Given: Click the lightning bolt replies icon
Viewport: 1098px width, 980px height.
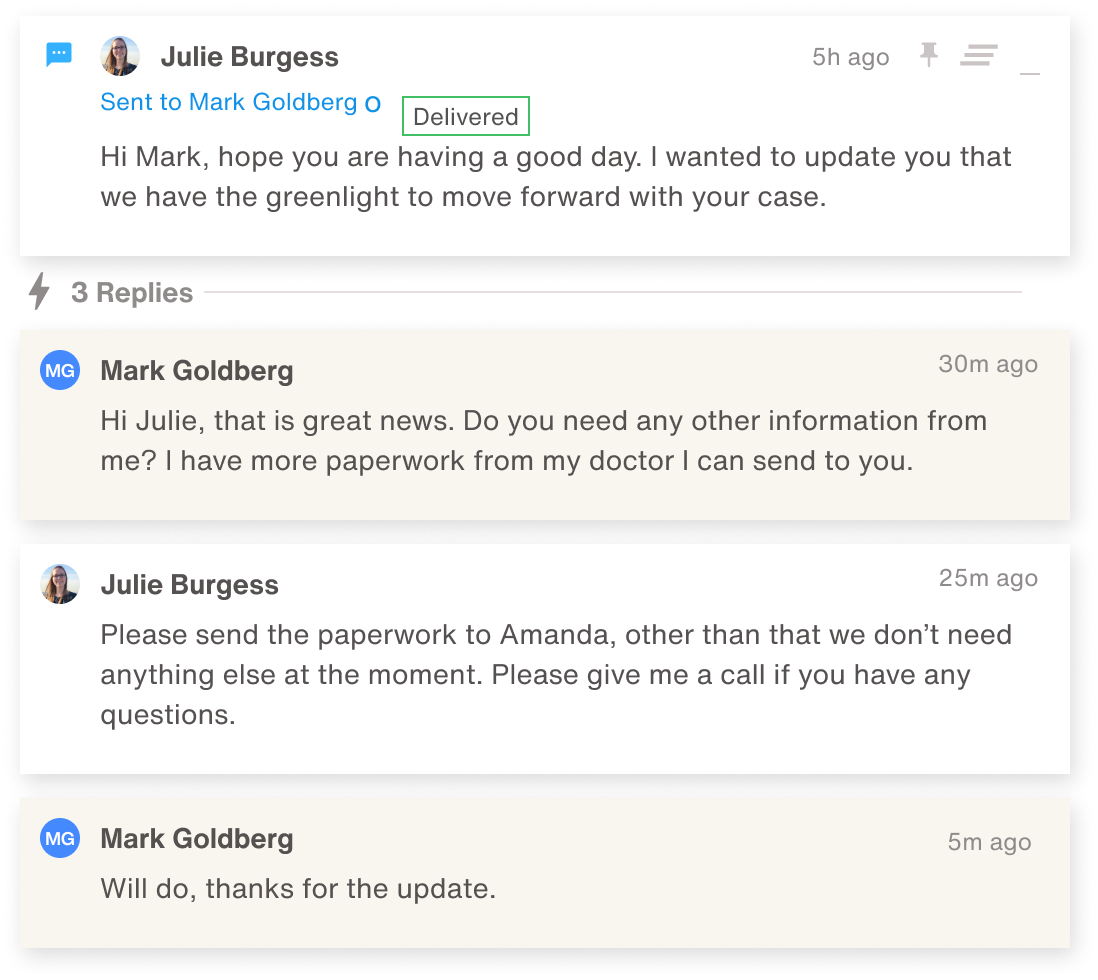Looking at the screenshot, I should 39,291.
